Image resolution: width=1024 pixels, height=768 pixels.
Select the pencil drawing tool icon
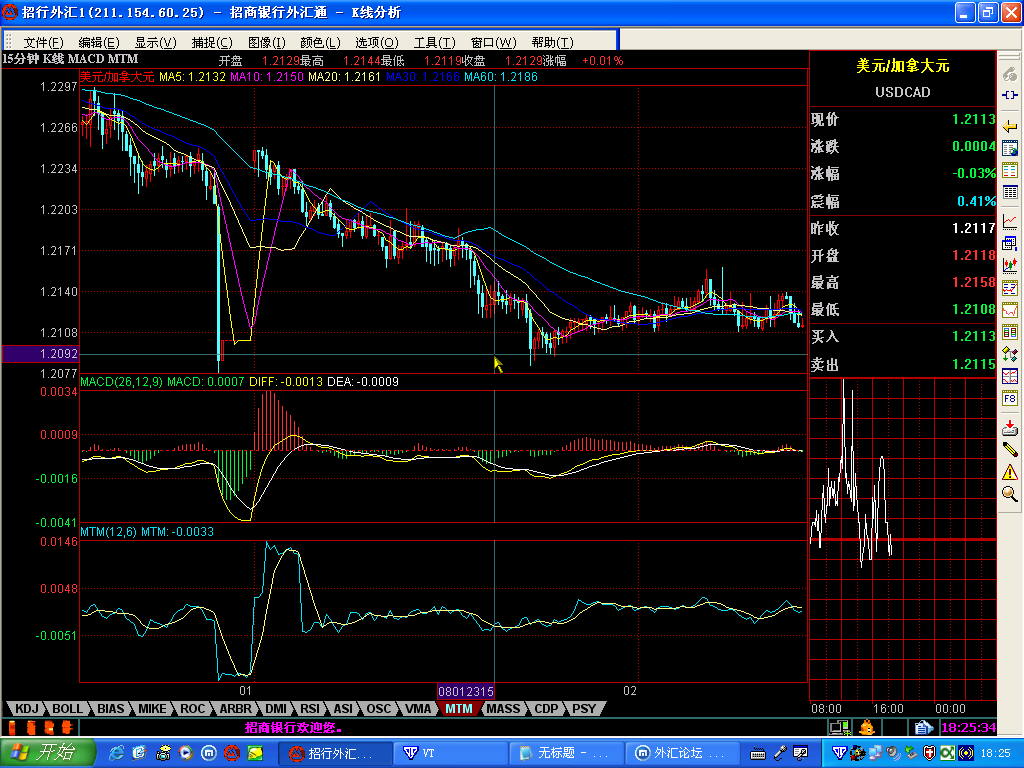[x=1010, y=449]
